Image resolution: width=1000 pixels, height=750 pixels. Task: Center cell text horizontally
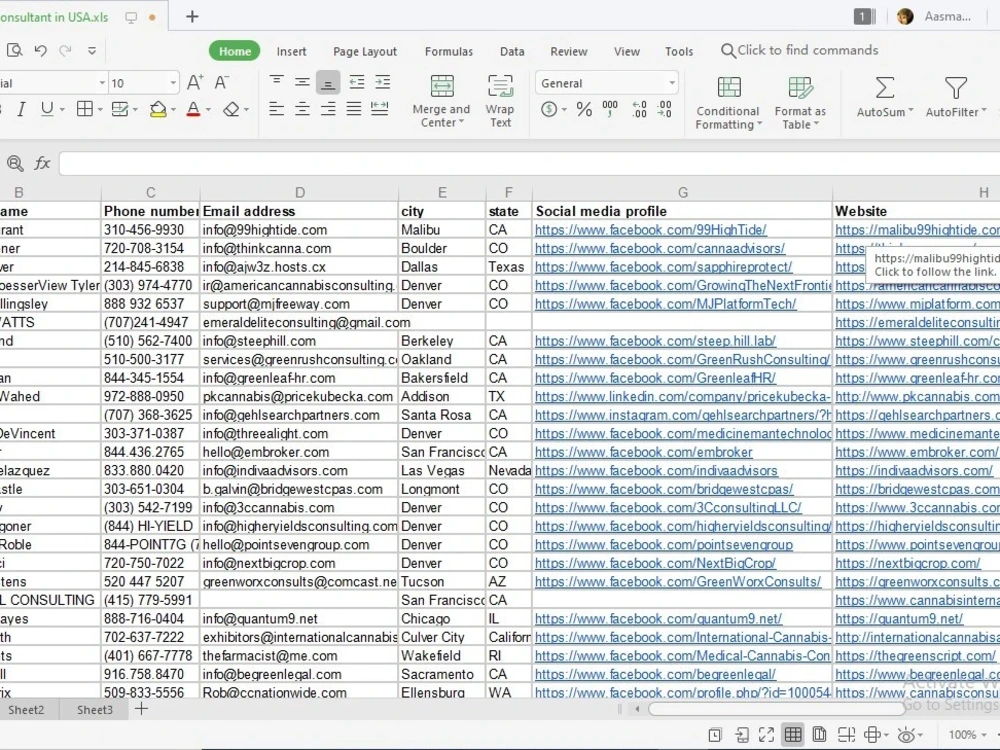coord(302,109)
